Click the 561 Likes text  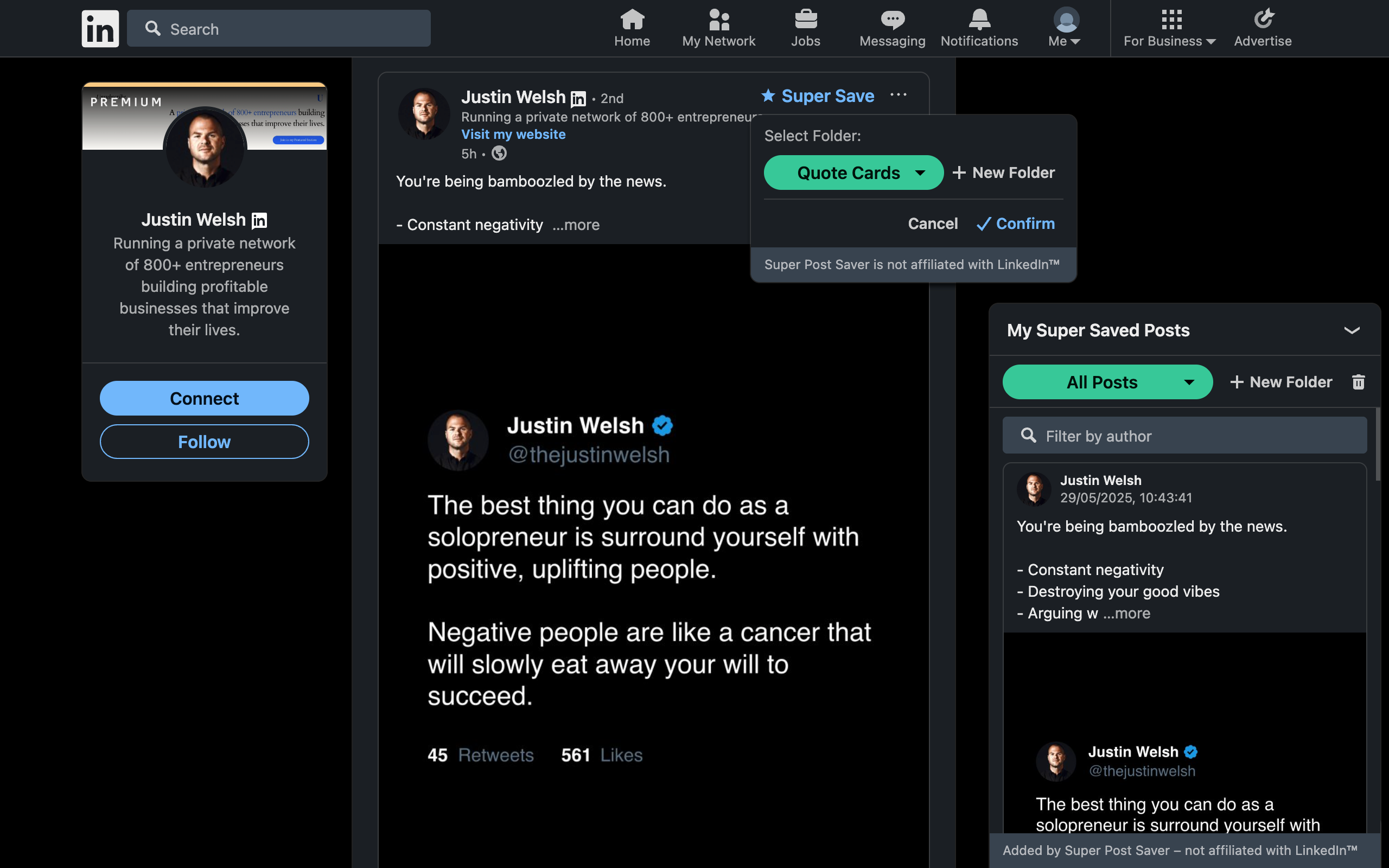602,755
